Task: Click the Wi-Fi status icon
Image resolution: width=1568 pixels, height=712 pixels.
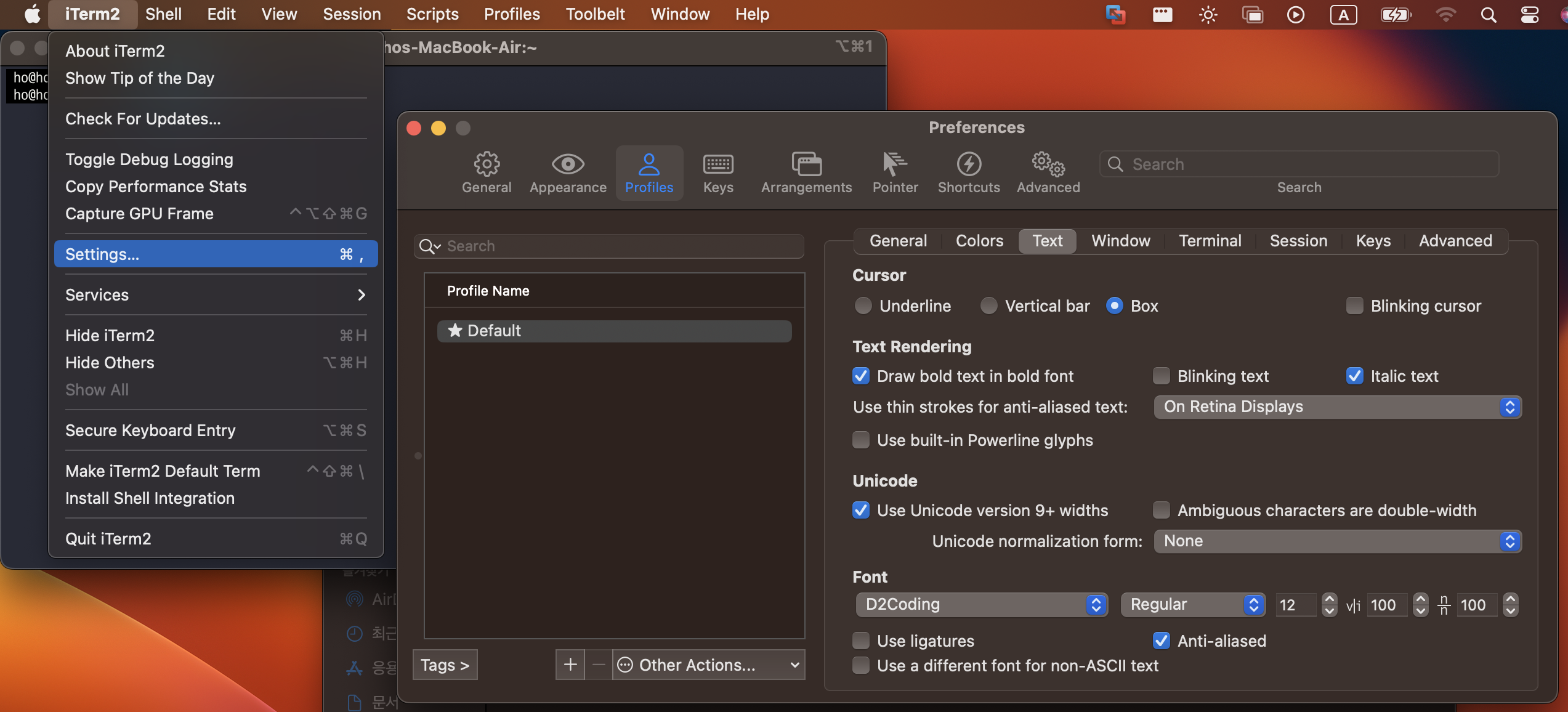Action: 1445,14
